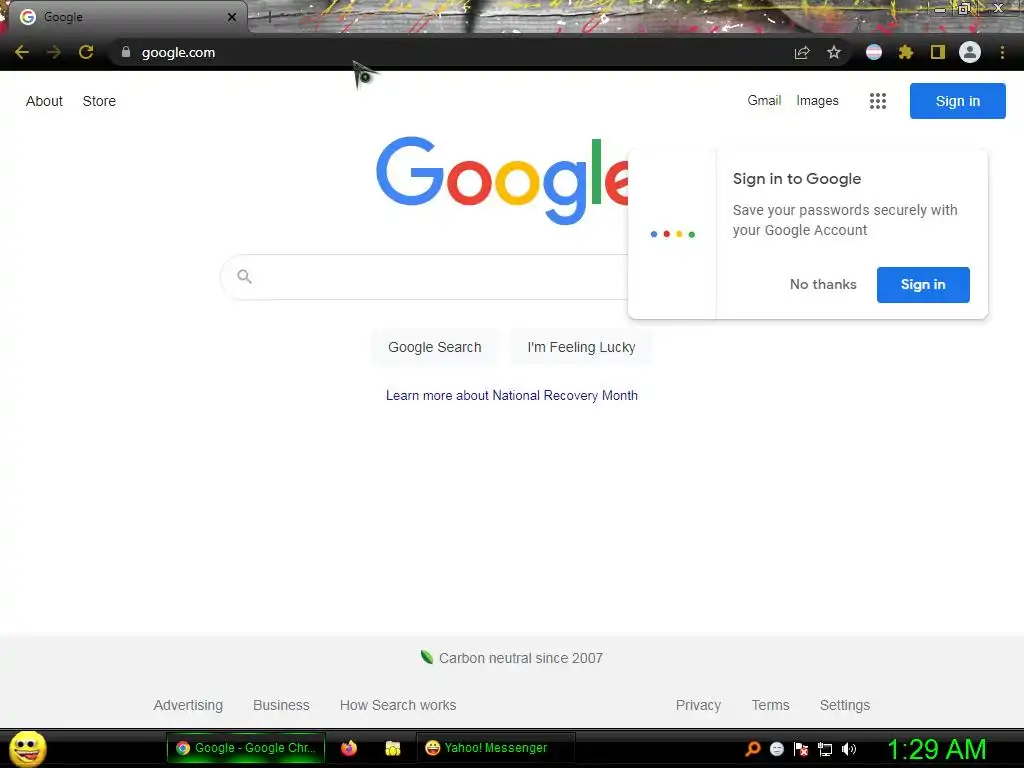Click the share this page icon
The width and height of the screenshot is (1024, 768).
tap(802, 52)
